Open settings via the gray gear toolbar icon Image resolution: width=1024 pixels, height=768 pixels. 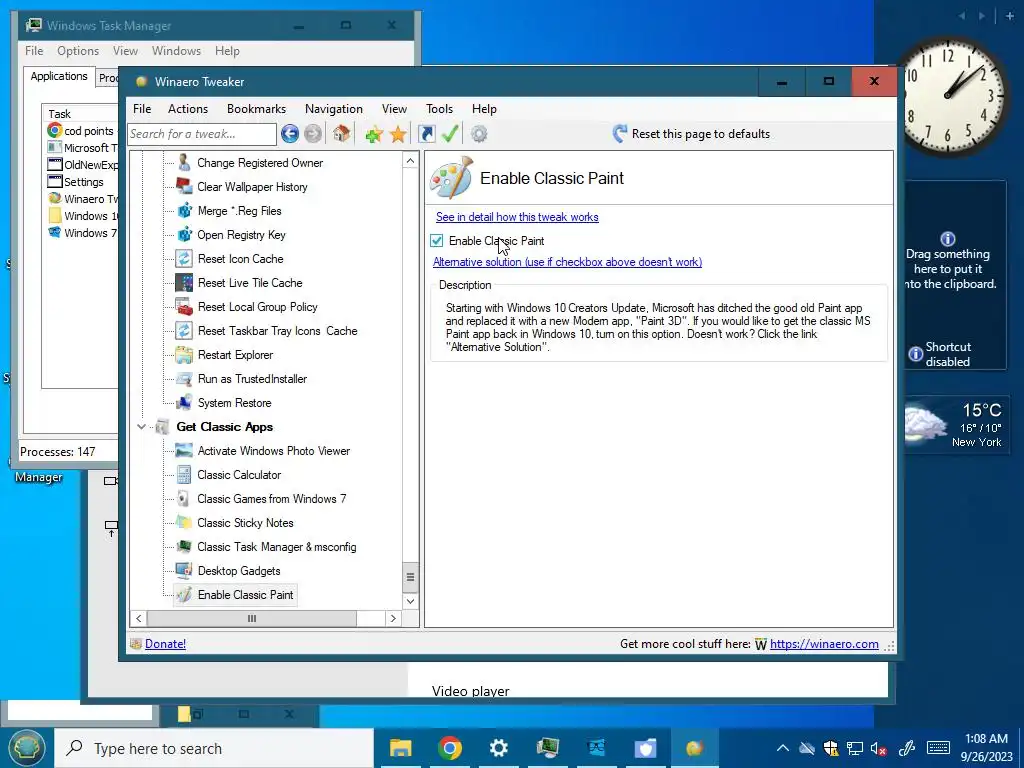coord(479,134)
